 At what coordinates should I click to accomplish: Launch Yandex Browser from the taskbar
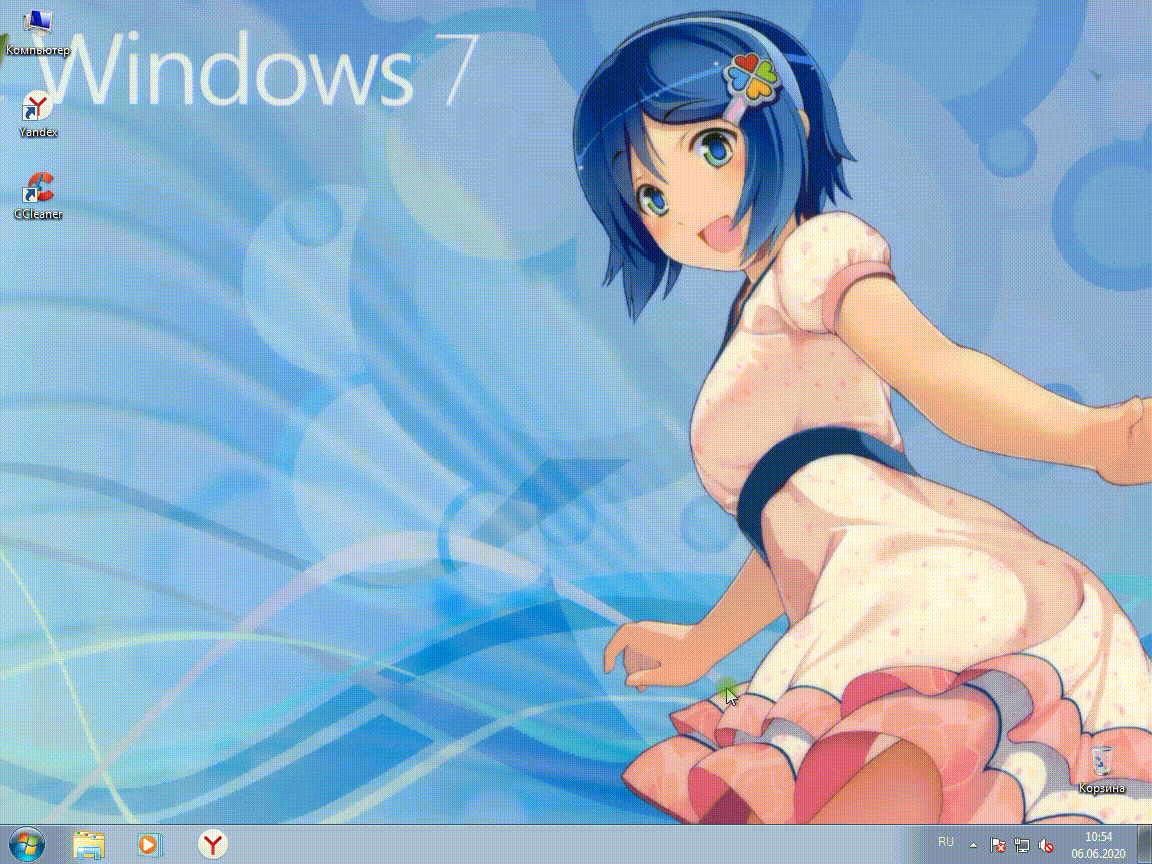tap(213, 845)
